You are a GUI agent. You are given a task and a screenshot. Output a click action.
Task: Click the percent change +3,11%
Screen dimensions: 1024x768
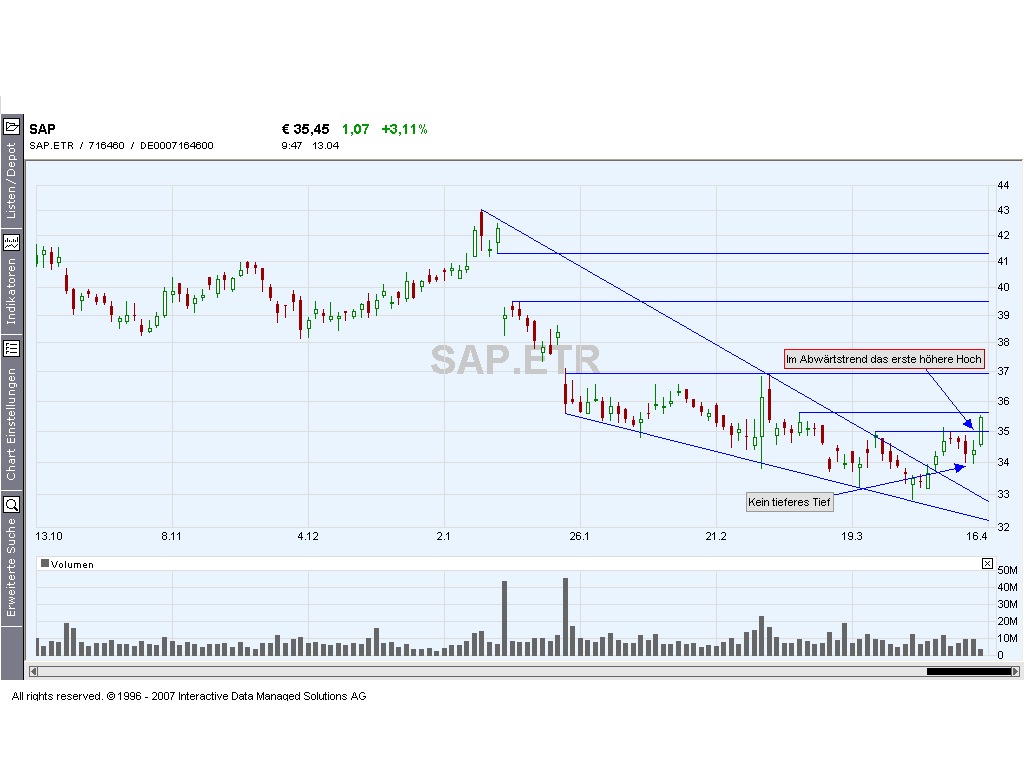[x=404, y=129]
